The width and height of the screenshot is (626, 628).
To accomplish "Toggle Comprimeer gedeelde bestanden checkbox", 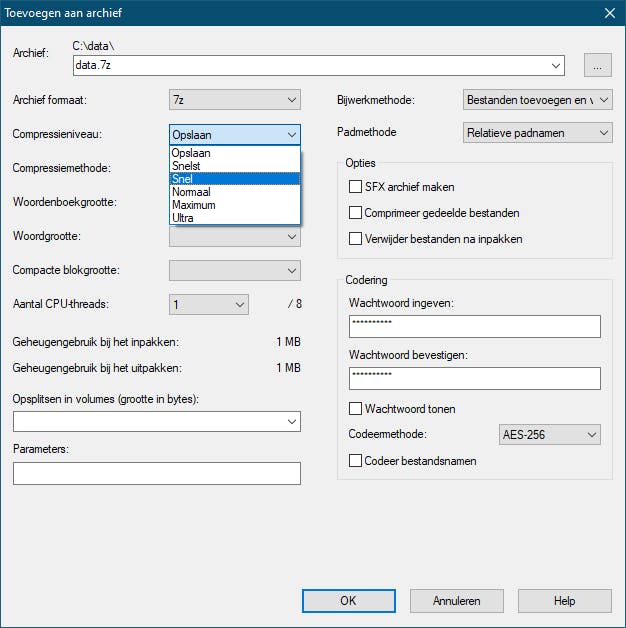I will click(355, 213).
